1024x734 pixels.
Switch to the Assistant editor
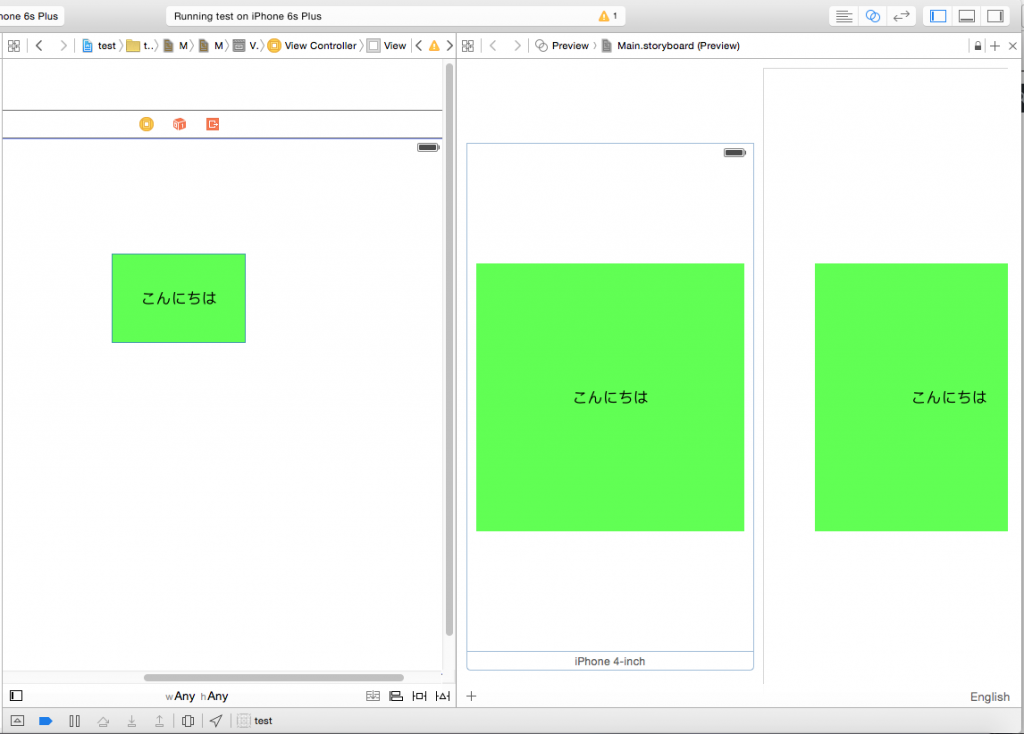872,16
